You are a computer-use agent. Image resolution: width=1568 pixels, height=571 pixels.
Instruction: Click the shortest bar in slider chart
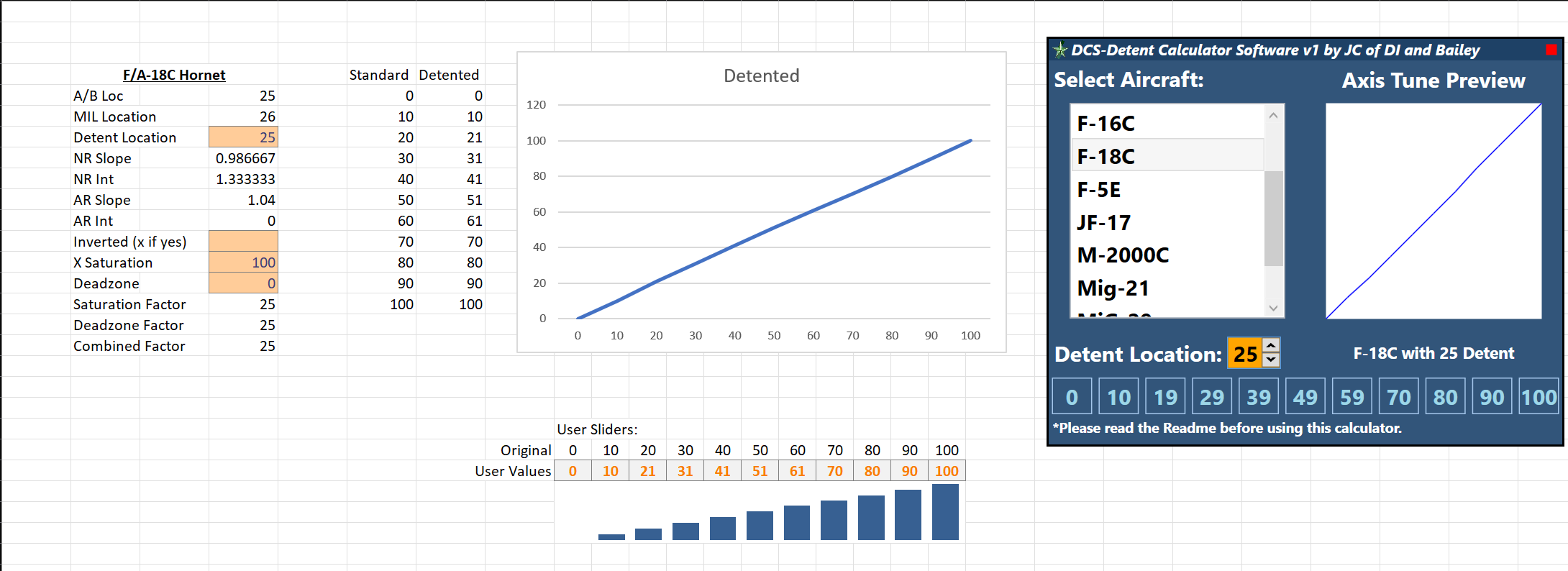pos(611,536)
